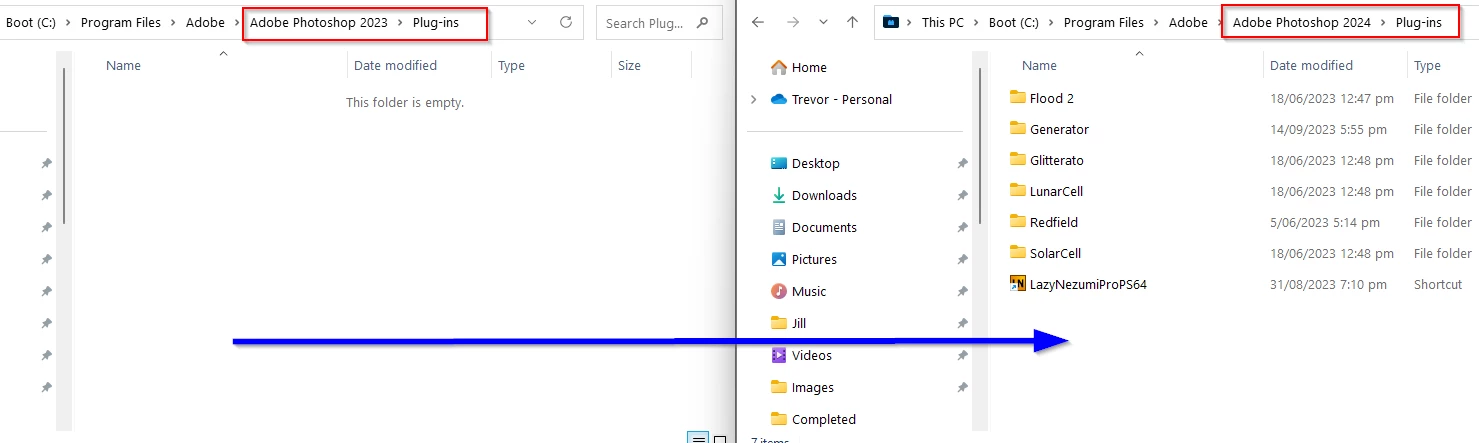Screen dimensions: 1479x443
Task: Go up one folder level arrow
Action: [x=852, y=22]
